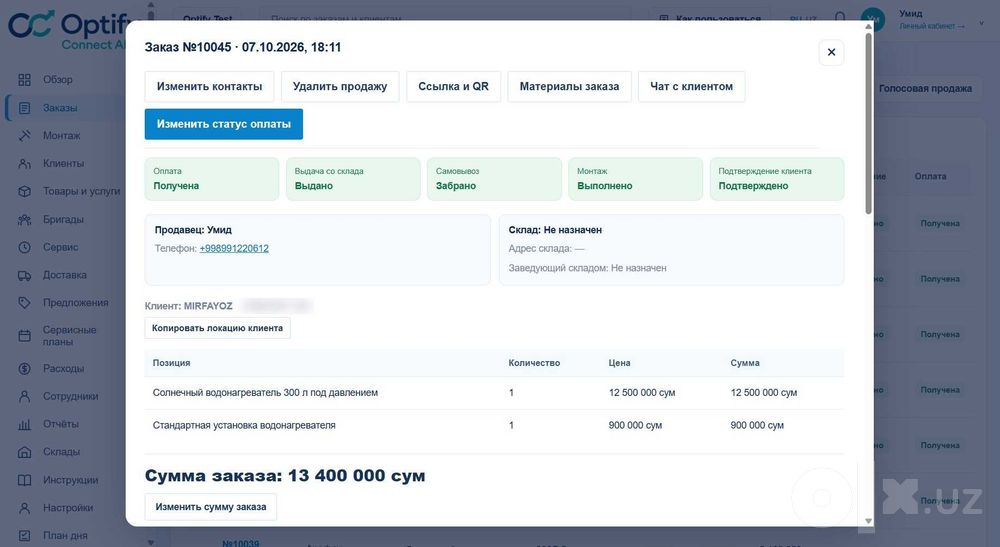Click Сервисные планы calendar icon
This screenshot has height=547, width=1000.
(x=24, y=335)
